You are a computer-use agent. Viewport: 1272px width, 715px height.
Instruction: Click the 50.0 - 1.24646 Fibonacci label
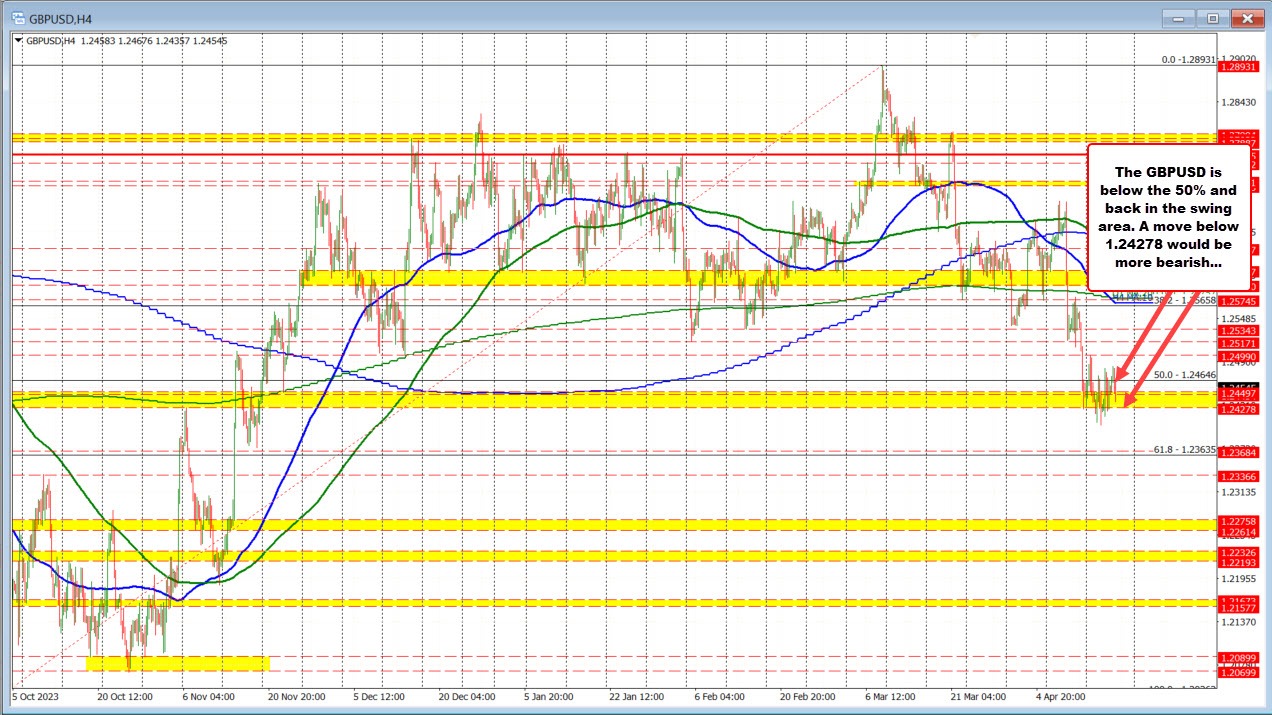[x=1184, y=375]
